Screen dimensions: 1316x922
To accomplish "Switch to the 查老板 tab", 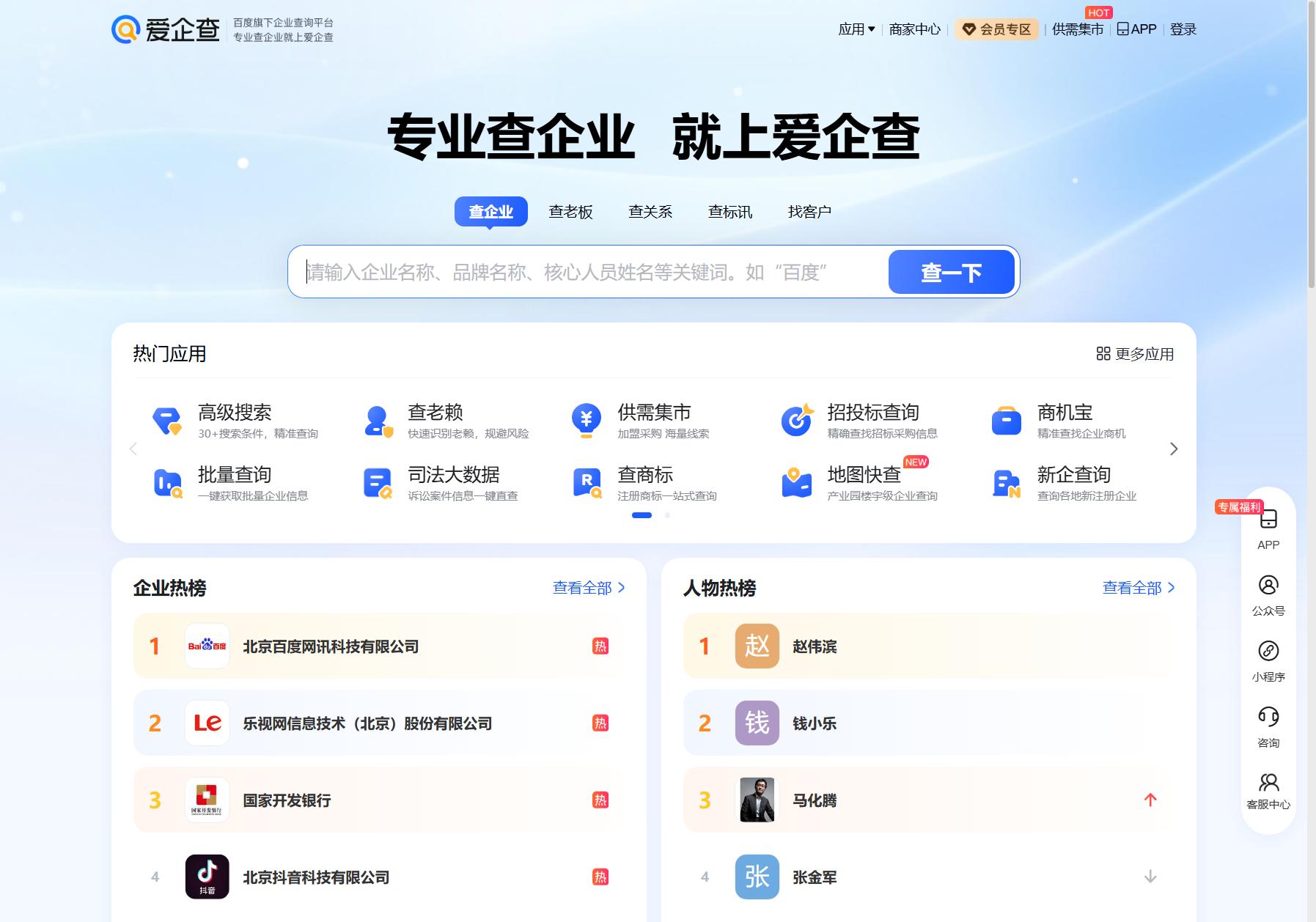I will coord(570,211).
